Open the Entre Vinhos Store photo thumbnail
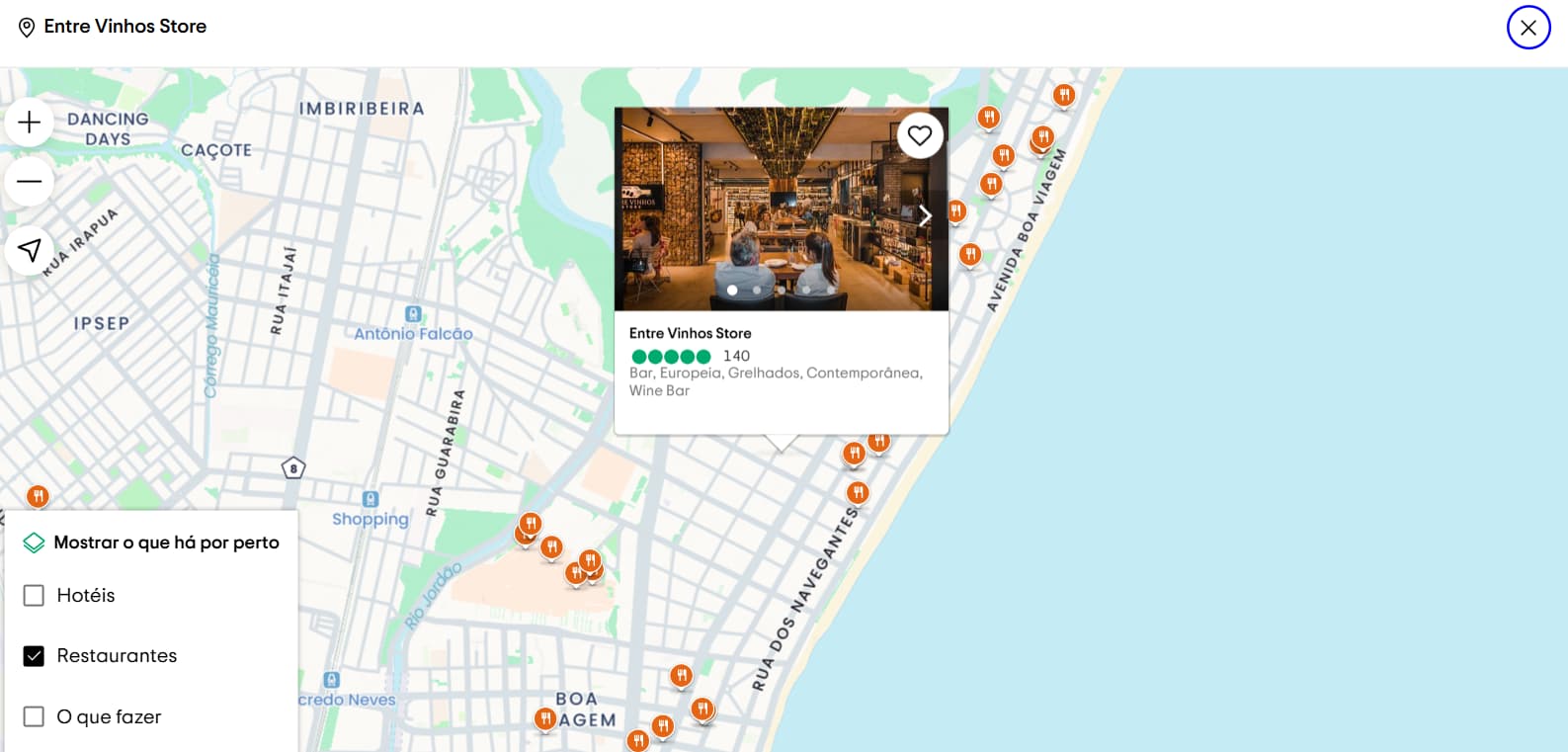 tap(782, 209)
